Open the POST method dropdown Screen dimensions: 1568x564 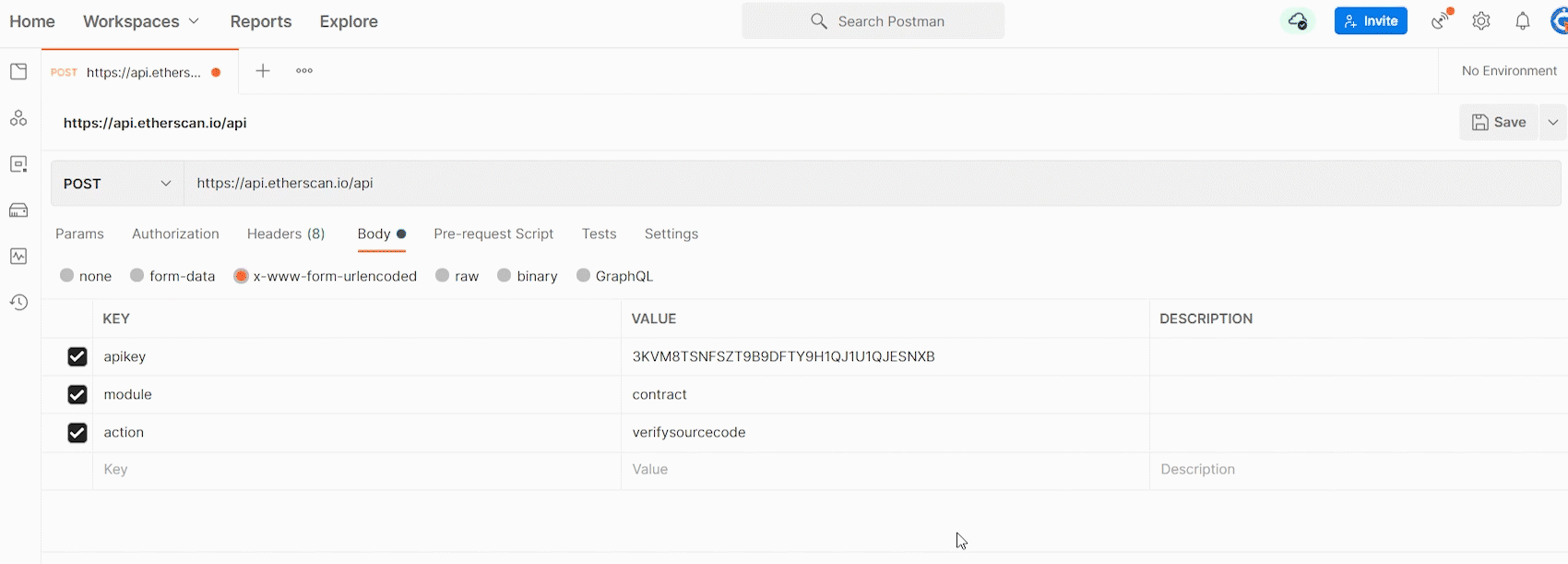point(117,184)
